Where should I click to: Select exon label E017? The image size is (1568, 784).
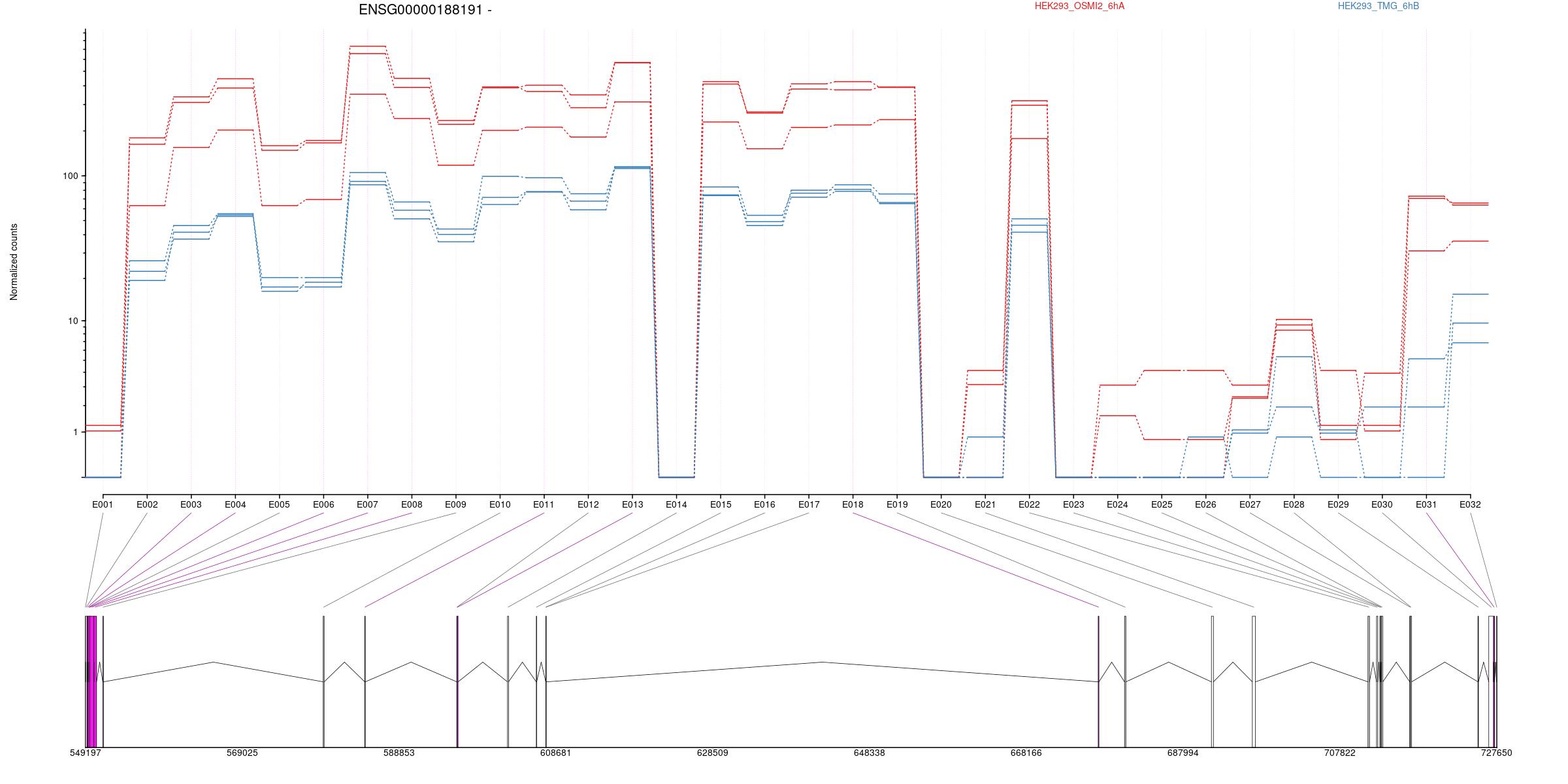(x=809, y=504)
